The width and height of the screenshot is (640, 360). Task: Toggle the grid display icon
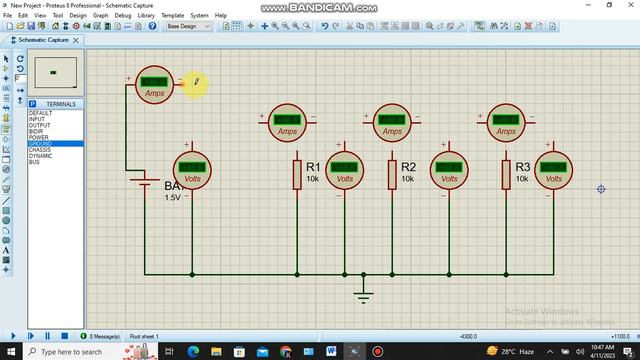[x=237, y=26]
